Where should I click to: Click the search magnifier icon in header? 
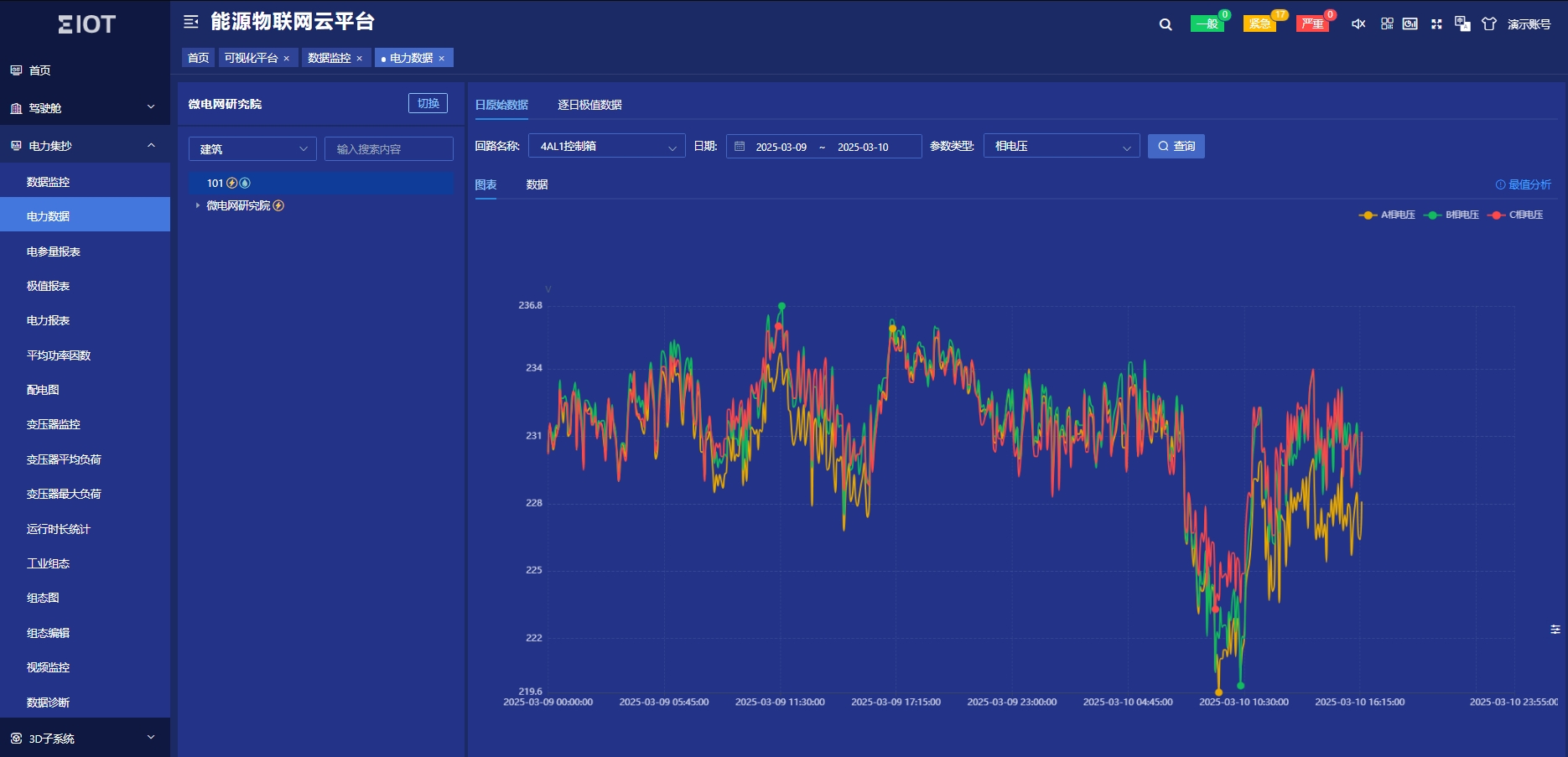click(1166, 24)
